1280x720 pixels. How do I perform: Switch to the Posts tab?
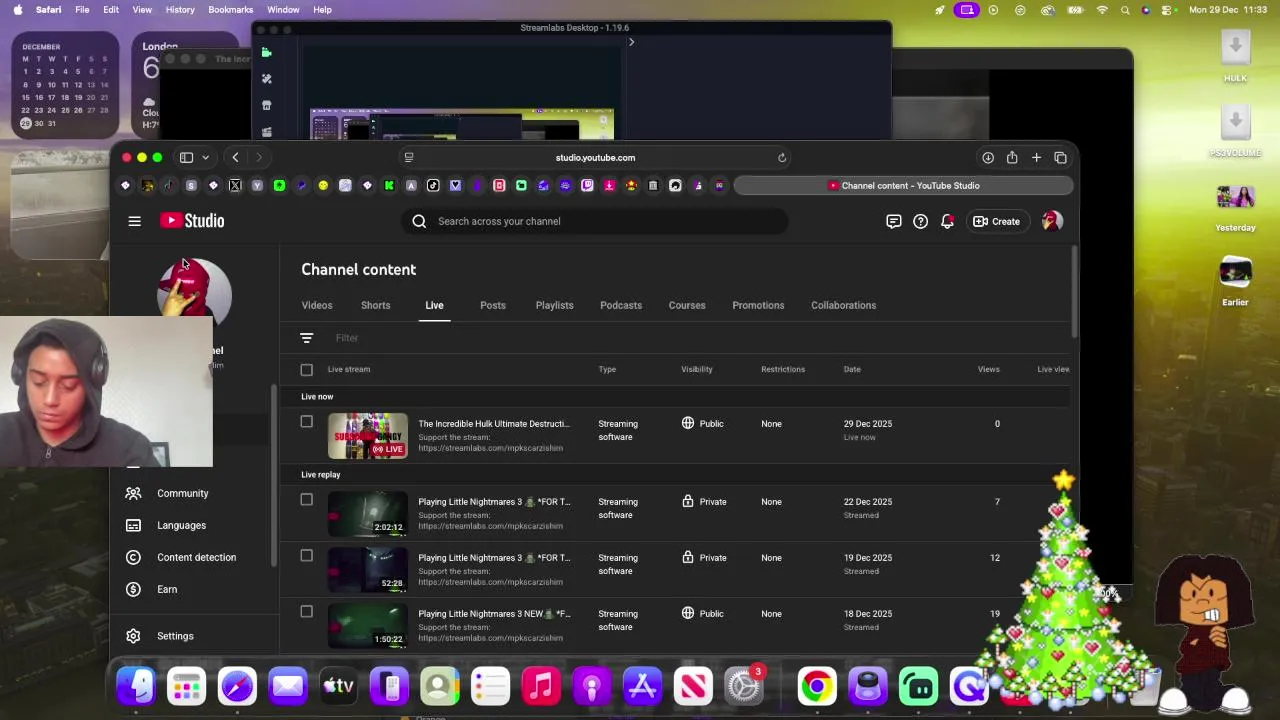point(493,305)
